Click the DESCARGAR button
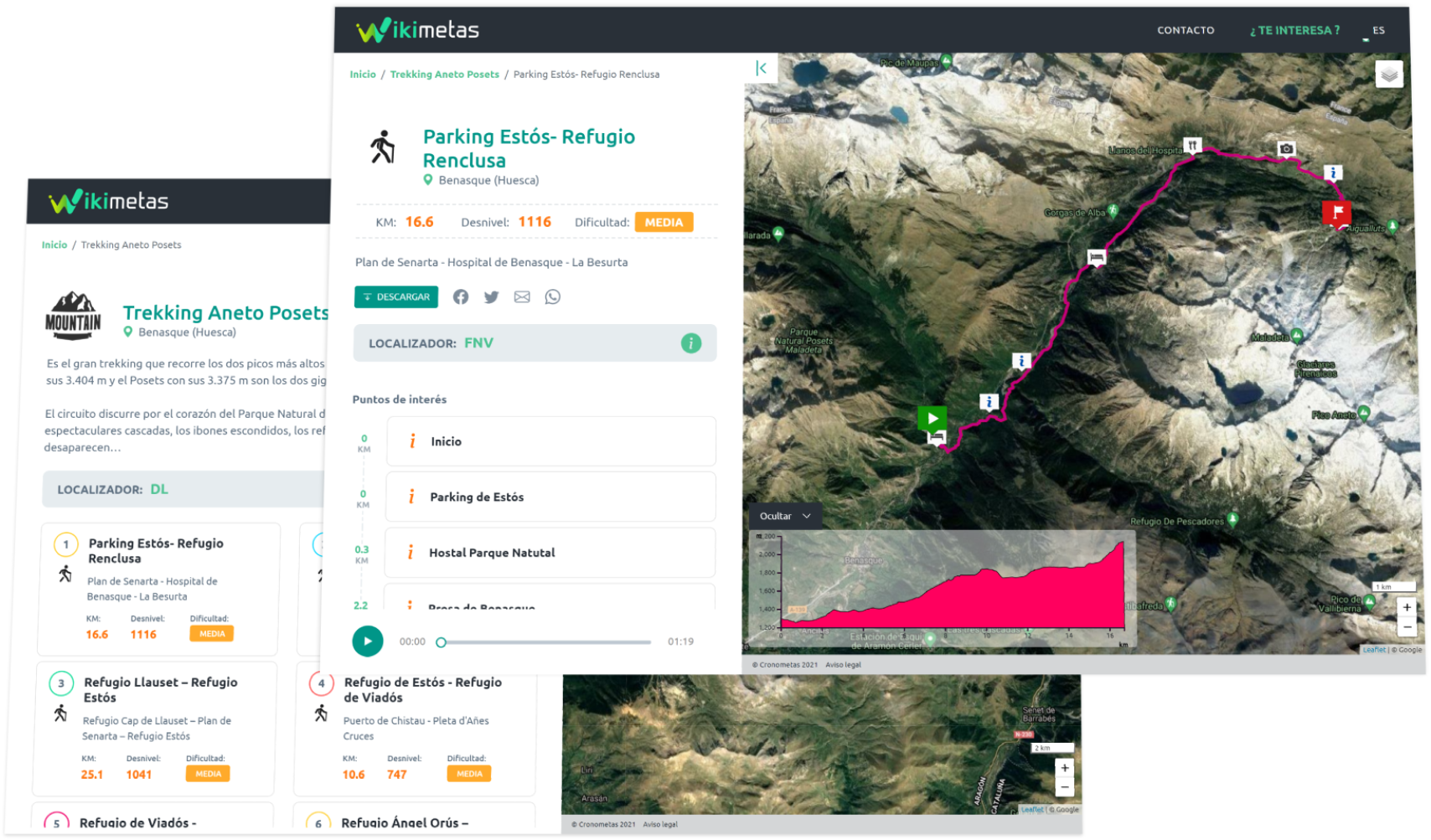 click(396, 297)
